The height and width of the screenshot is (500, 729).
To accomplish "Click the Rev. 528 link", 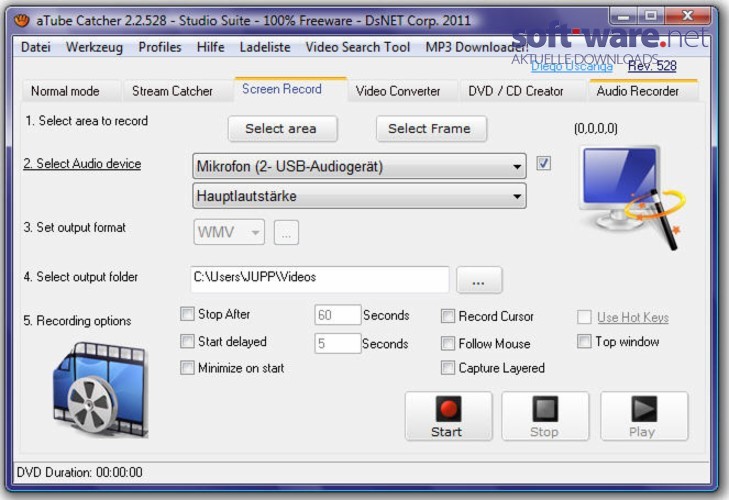I will pyautogui.click(x=652, y=66).
